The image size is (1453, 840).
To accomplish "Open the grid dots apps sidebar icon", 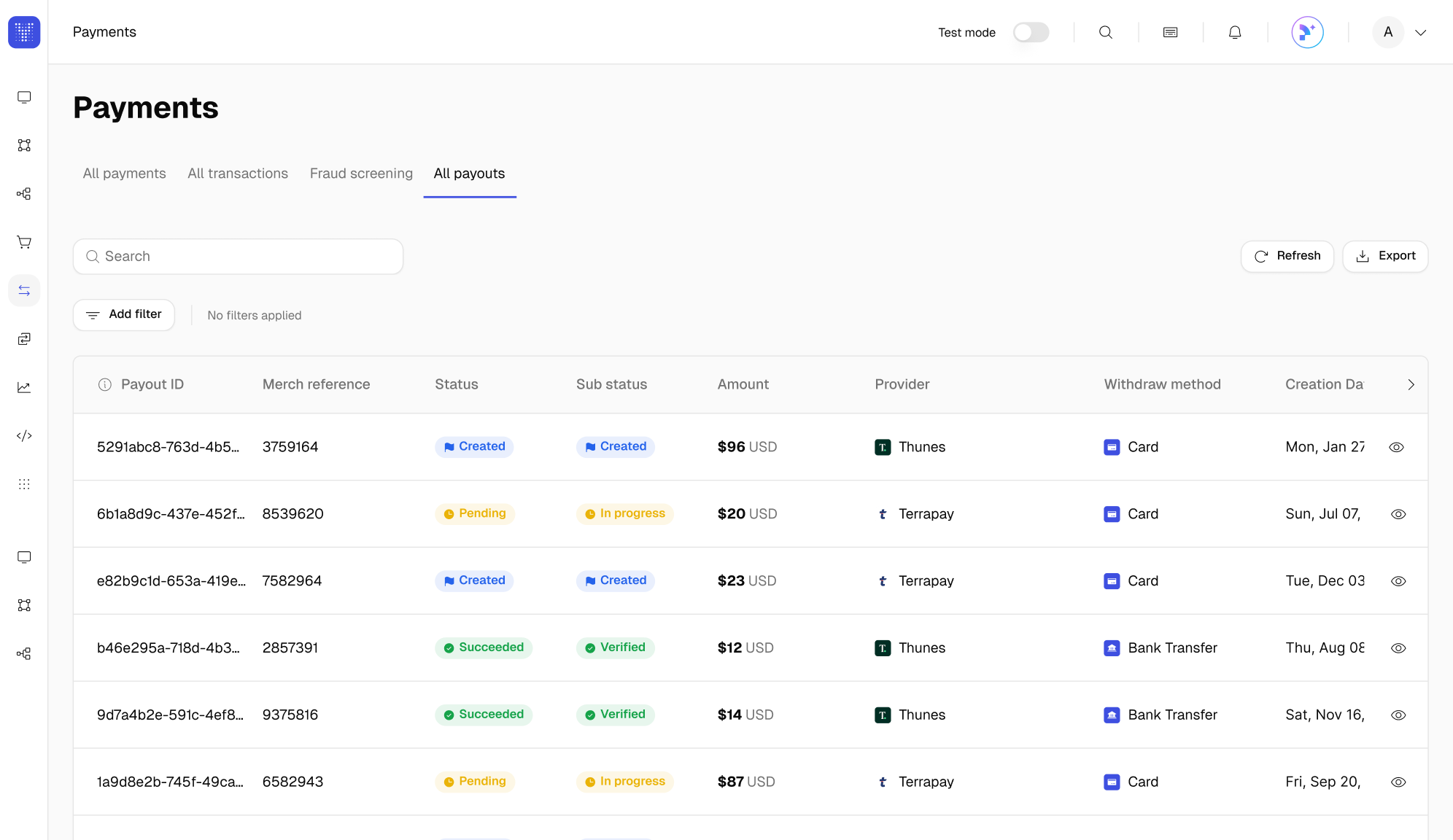I will coord(24,484).
